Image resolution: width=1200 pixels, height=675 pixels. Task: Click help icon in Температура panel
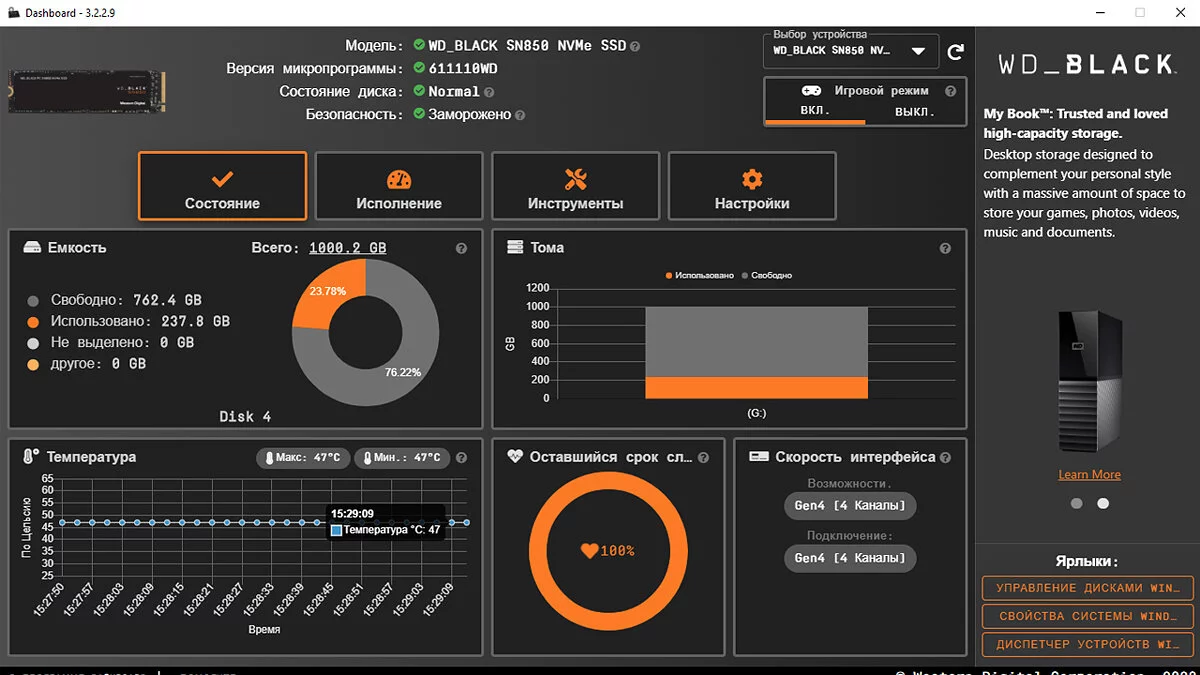coord(461,458)
